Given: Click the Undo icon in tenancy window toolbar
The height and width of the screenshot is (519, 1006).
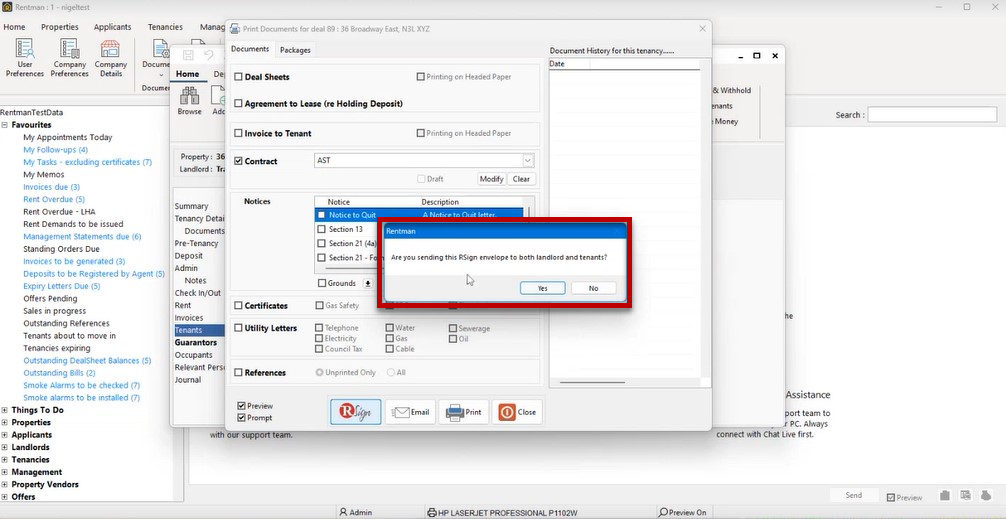Looking at the screenshot, I should click(209, 55).
